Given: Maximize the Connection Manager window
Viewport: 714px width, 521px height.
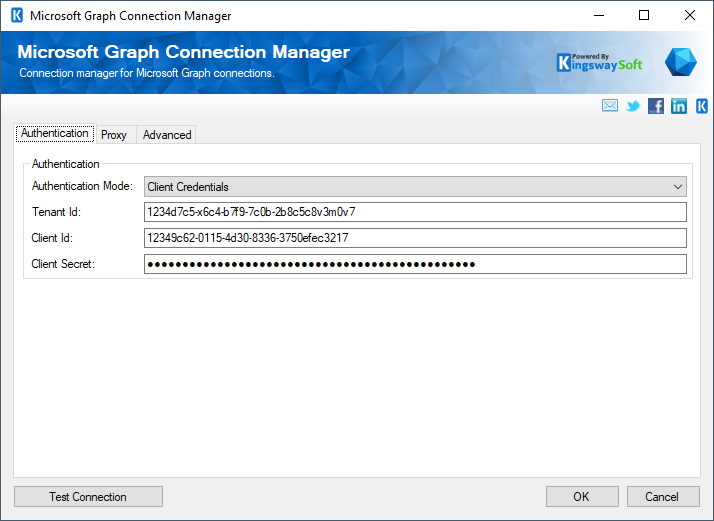Looking at the screenshot, I should pyautogui.click(x=644, y=15).
